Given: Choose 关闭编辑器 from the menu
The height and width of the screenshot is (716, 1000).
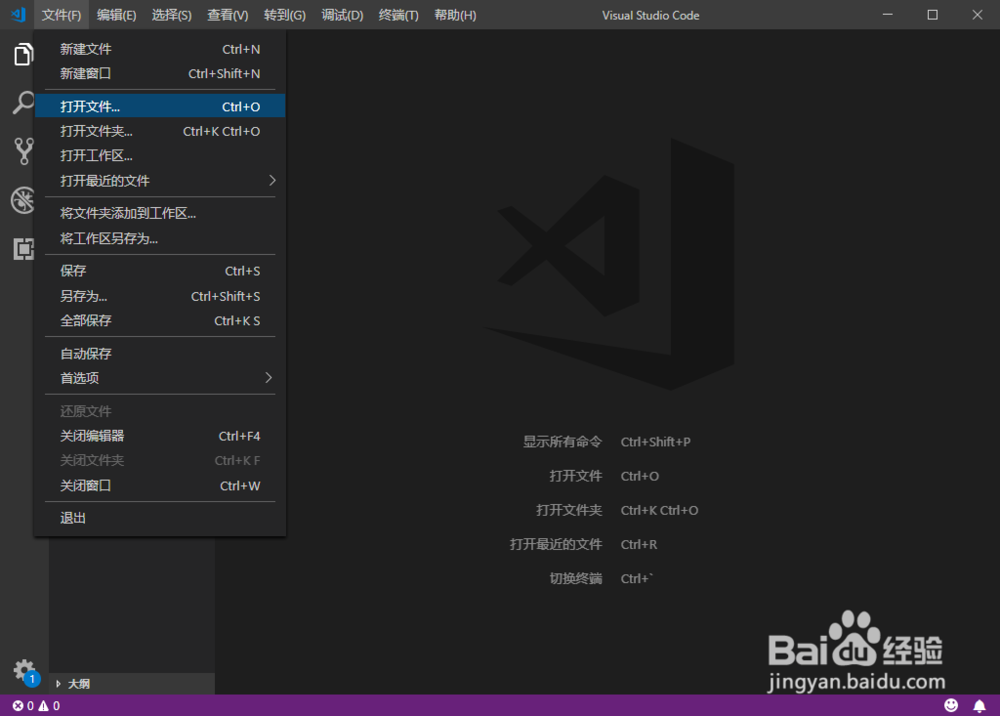Looking at the screenshot, I should pyautogui.click(x=160, y=436).
